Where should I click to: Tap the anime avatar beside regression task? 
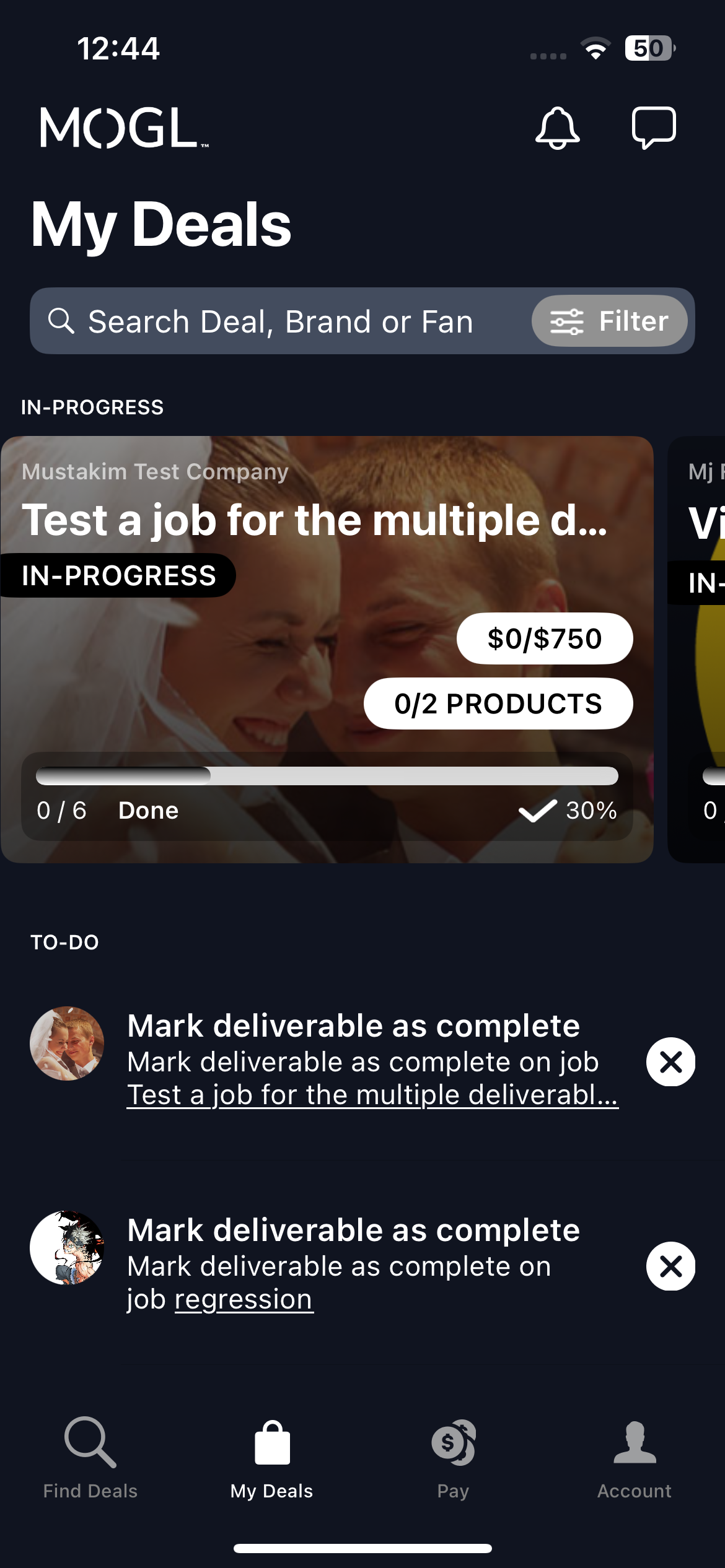pos(67,1247)
